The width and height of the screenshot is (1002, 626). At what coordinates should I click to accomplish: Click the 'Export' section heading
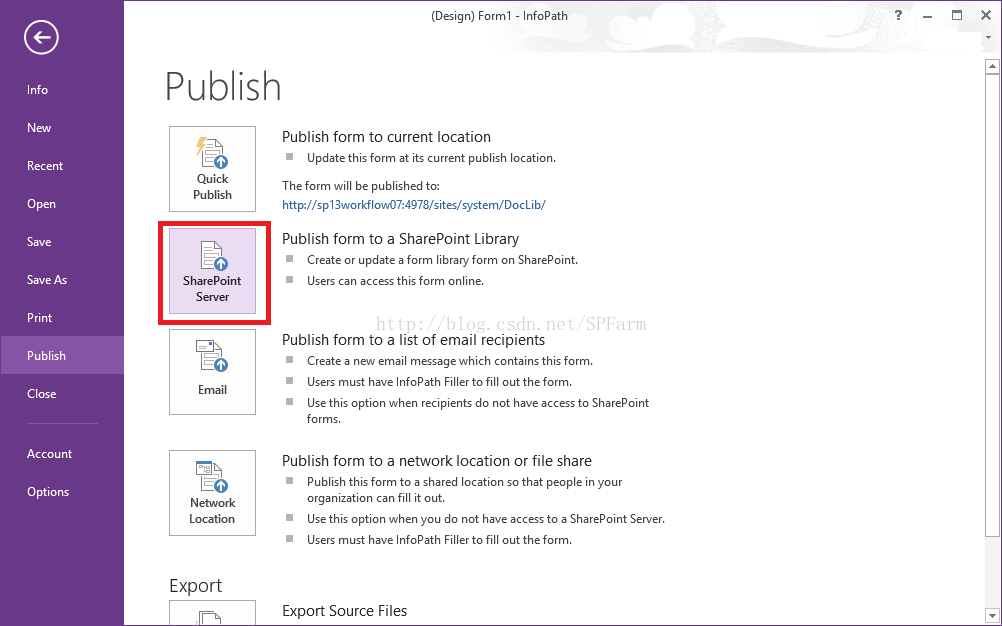196,586
